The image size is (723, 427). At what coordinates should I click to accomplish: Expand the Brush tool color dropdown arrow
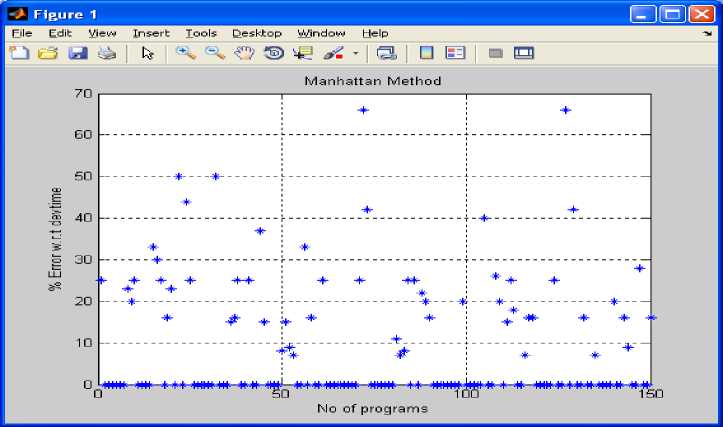coord(354,53)
